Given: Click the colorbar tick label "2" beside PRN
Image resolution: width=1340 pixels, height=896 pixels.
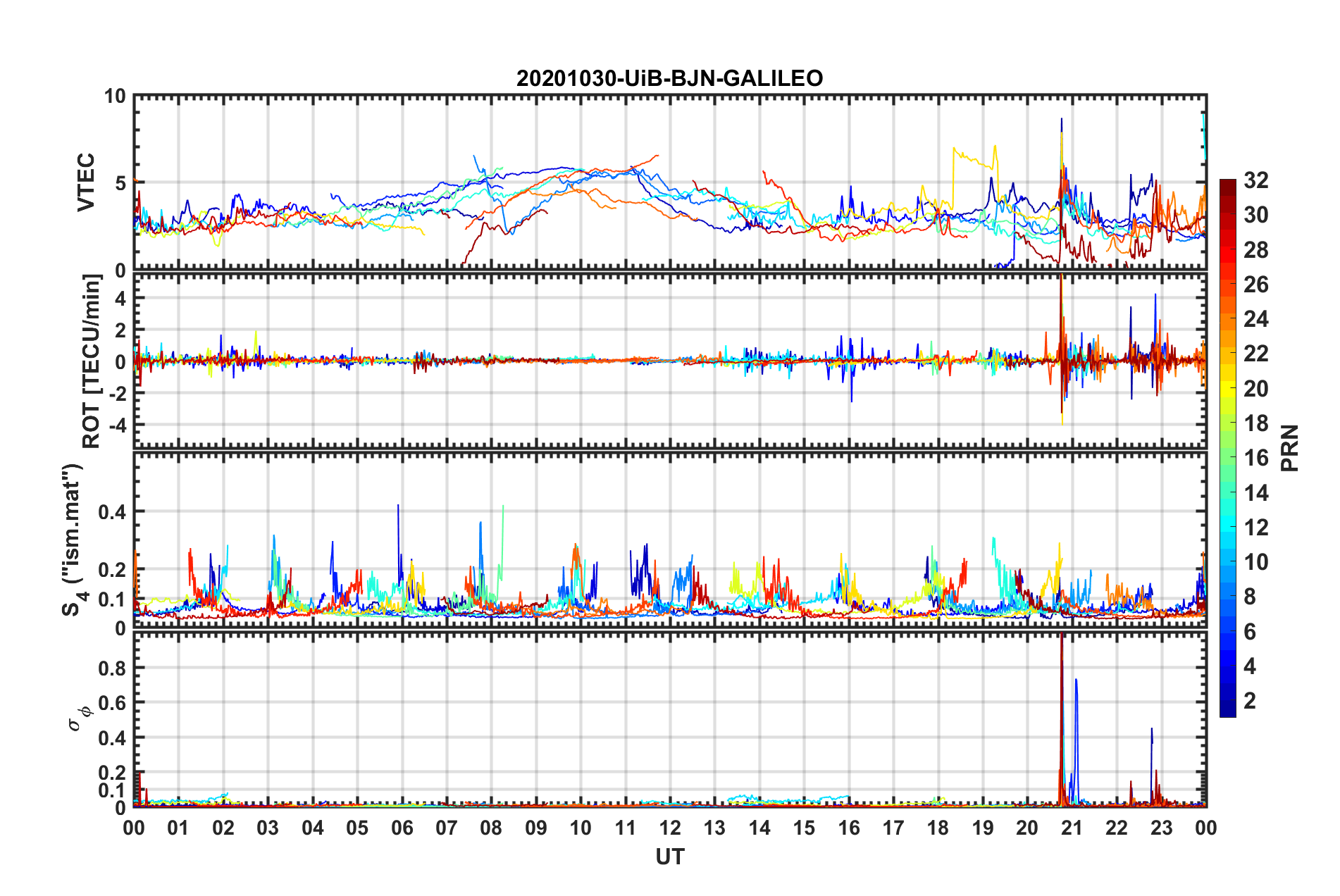Looking at the screenshot, I should coord(1250,701).
